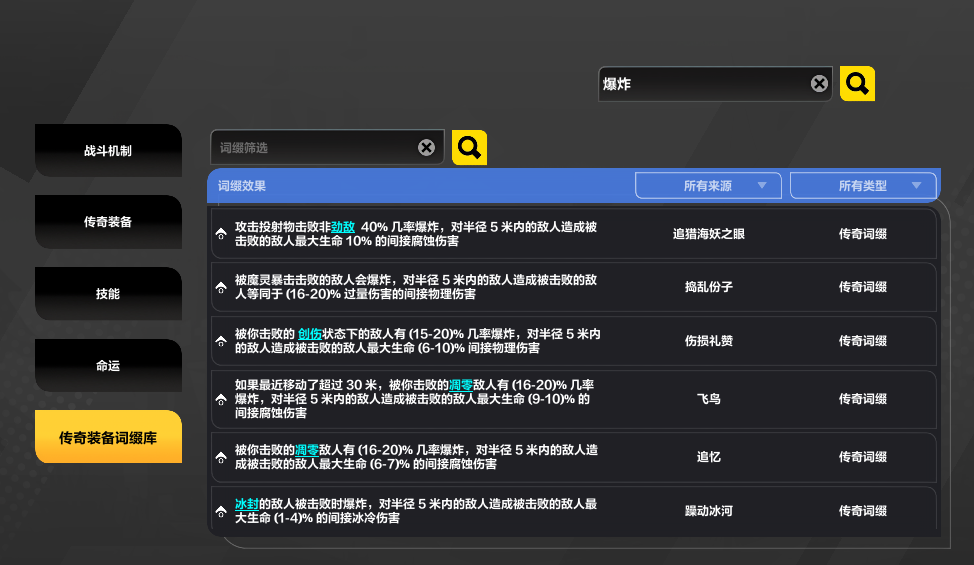Click the yellow search button beside 爆炸
The height and width of the screenshot is (565, 974).
coord(857,84)
